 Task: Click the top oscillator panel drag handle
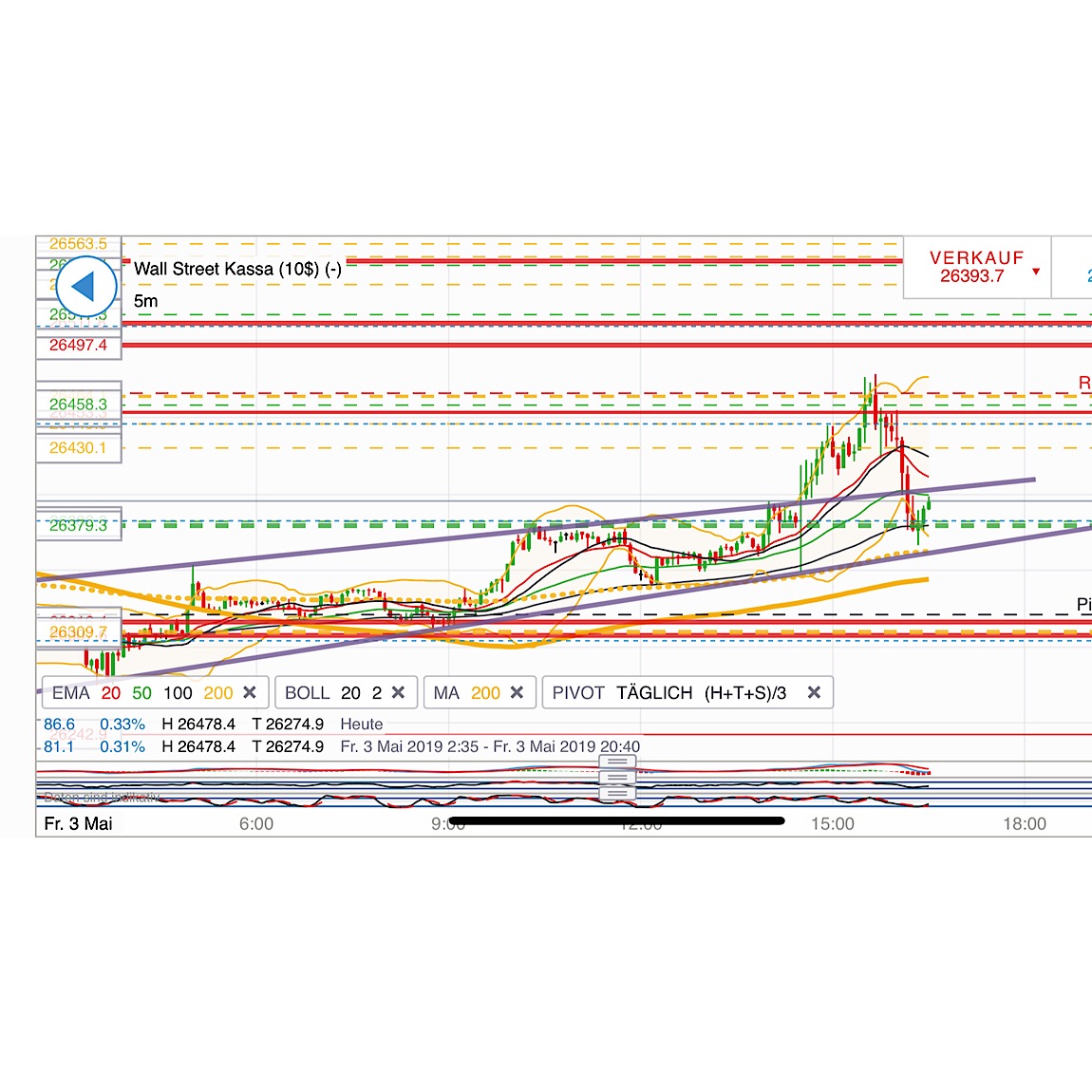tap(617, 763)
